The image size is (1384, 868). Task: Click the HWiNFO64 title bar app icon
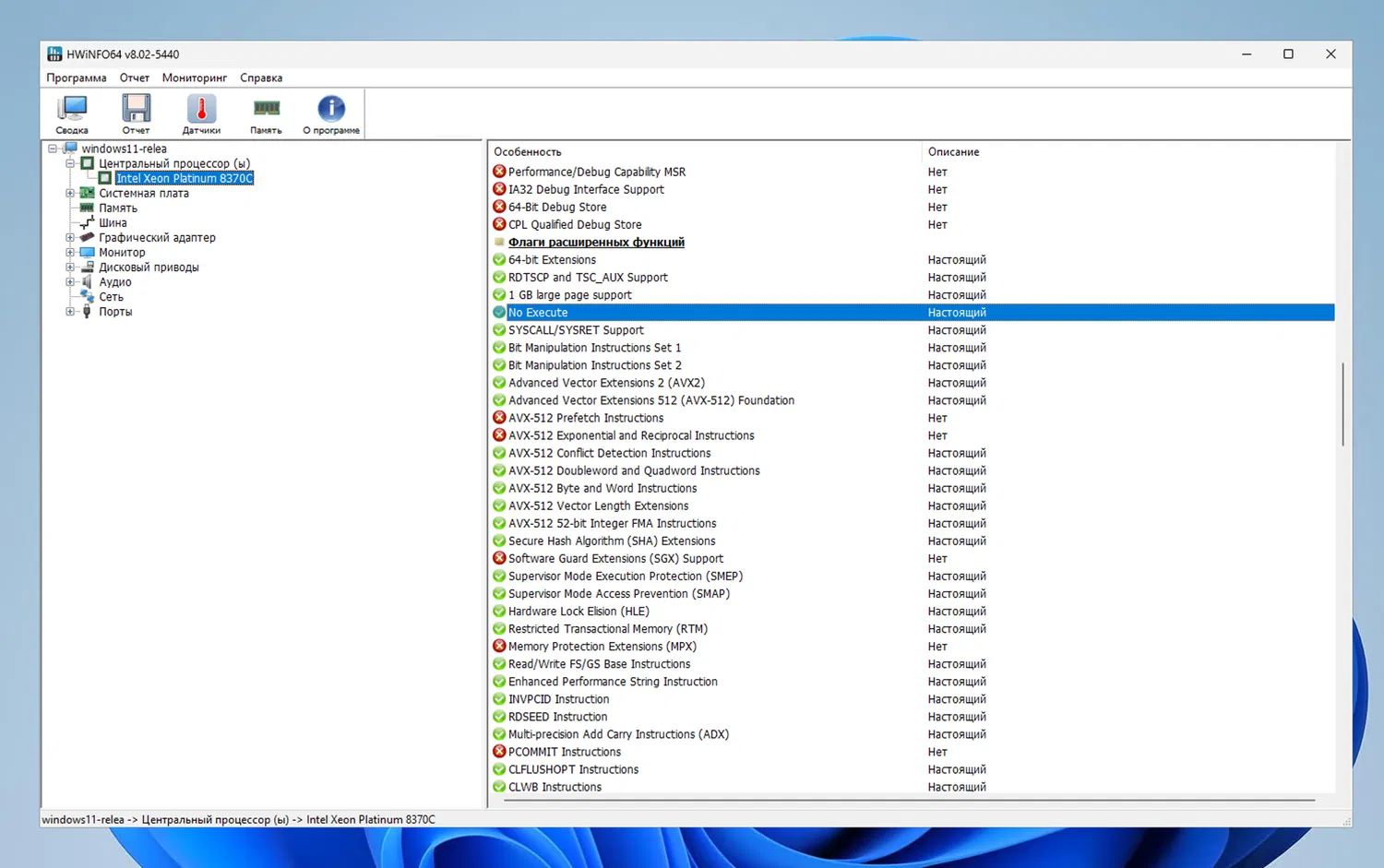(54, 54)
